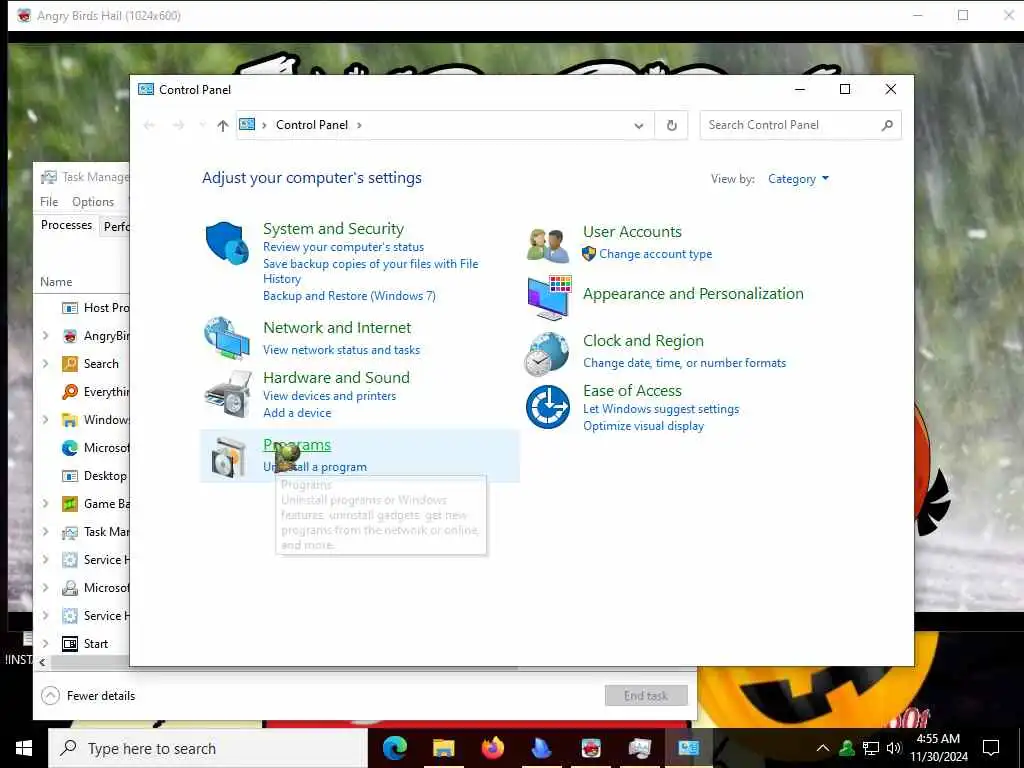The image size is (1024, 768).
Task: Open the Programs category icon
Action: [x=229, y=456]
